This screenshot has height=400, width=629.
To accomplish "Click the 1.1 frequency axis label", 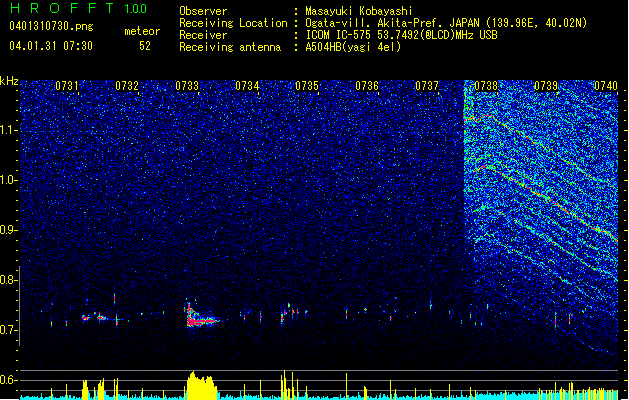I will 8,130.
